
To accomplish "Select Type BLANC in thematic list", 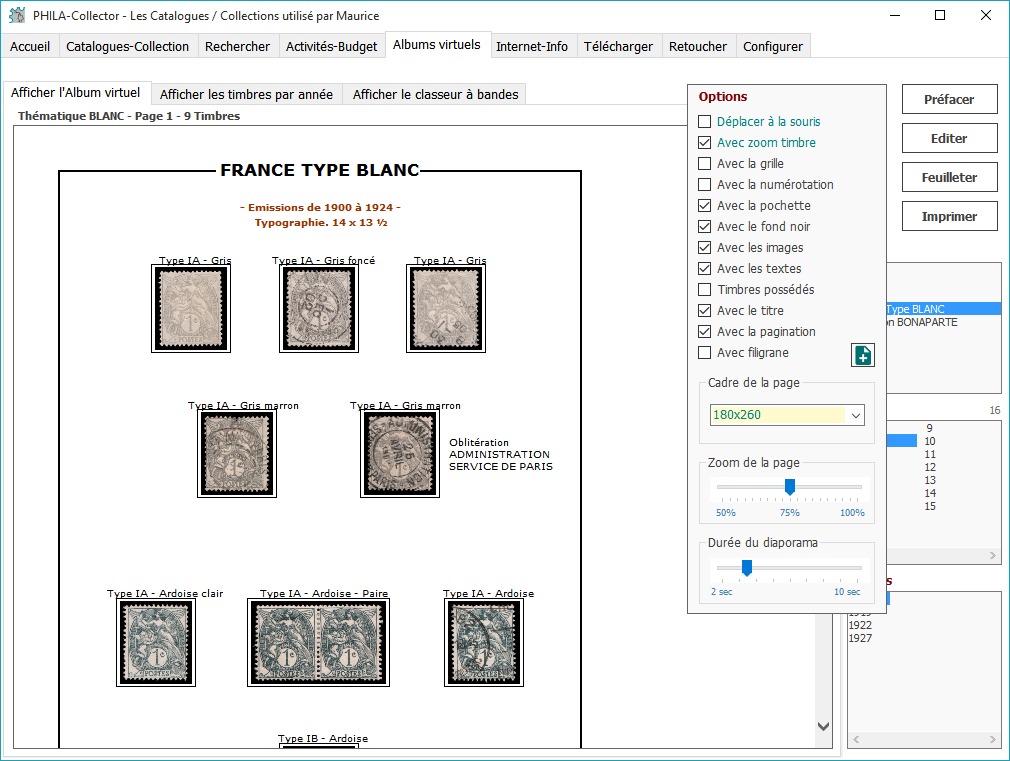I will [943, 309].
